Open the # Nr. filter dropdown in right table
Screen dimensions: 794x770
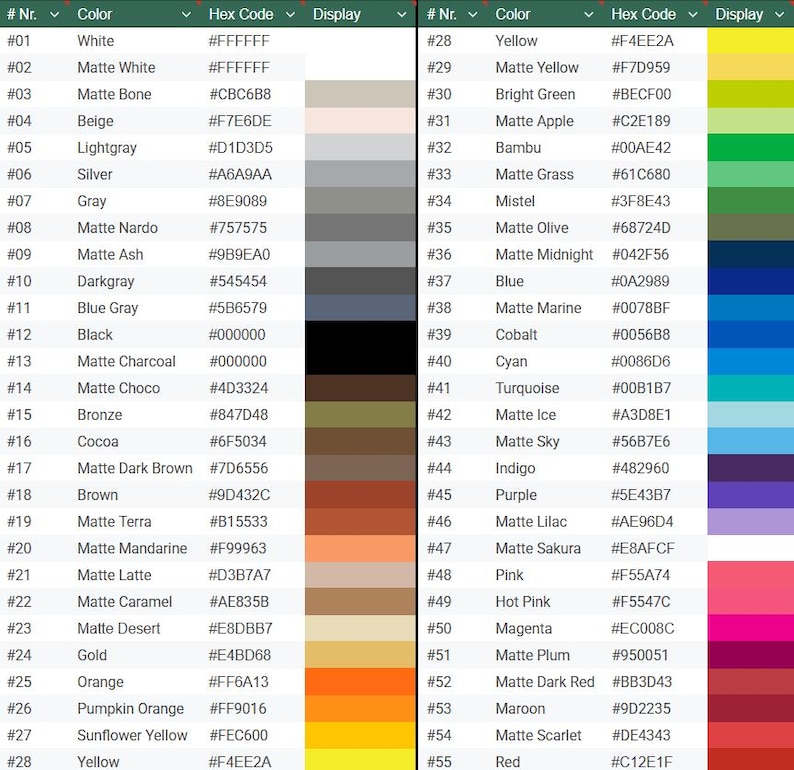(x=472, y=15)
